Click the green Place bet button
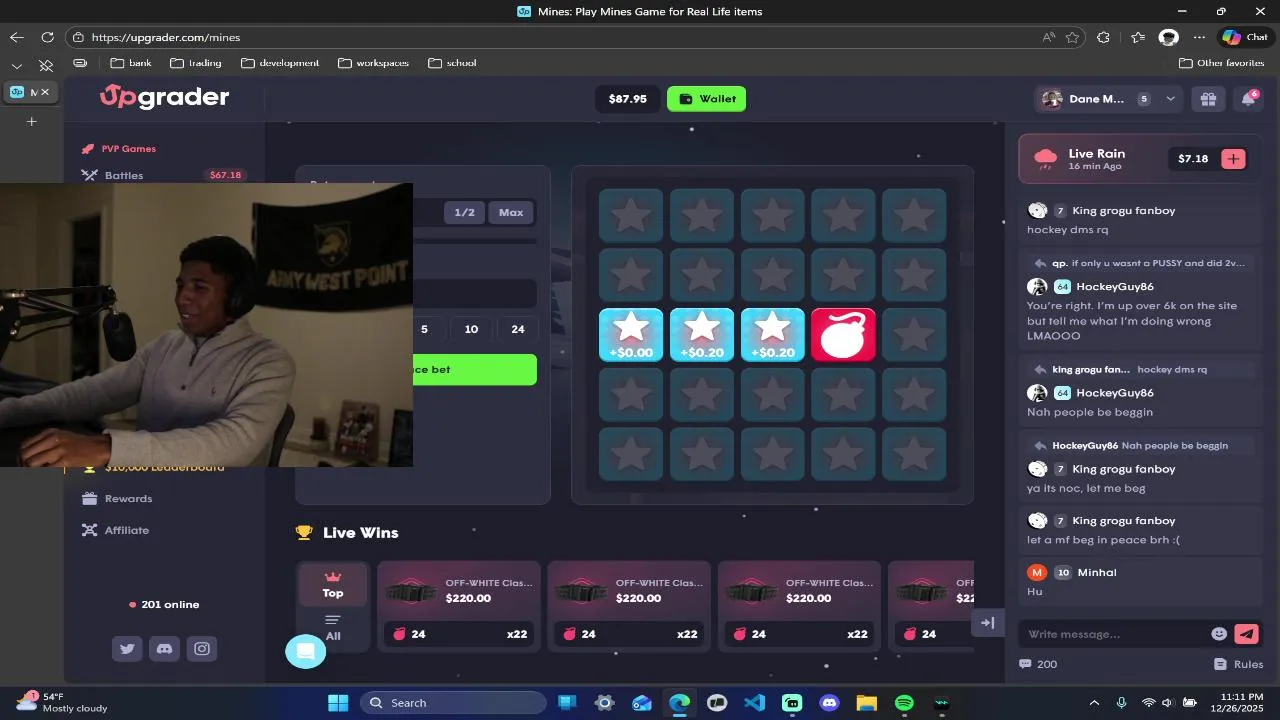Viewport: 1280px width, 720px height. 475,370
